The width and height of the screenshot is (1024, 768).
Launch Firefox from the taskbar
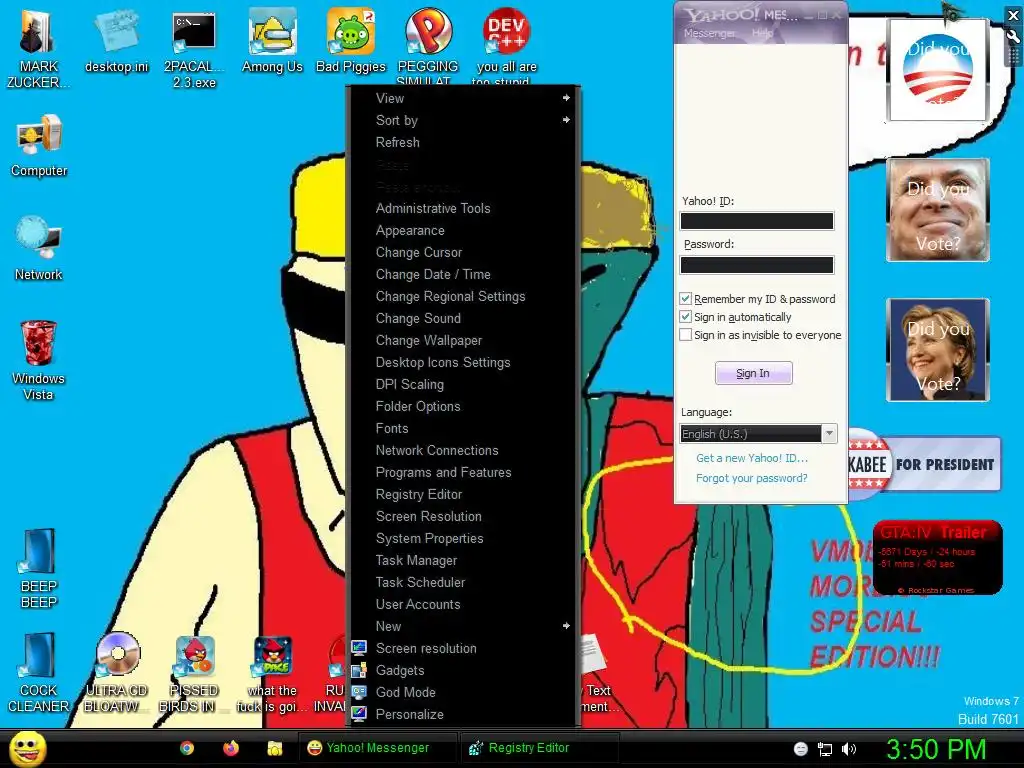[231, 748]
